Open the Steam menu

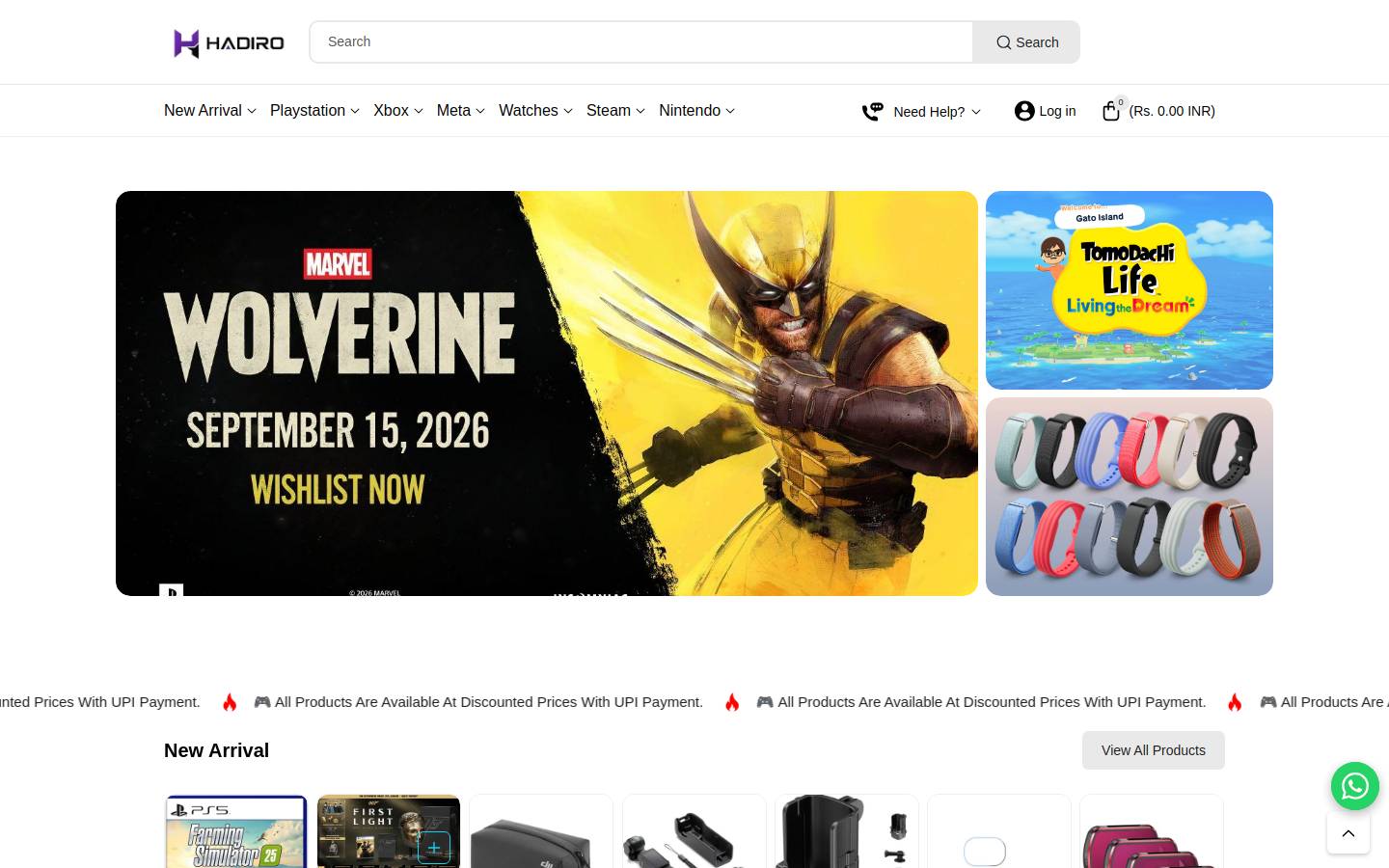point(615,111)
